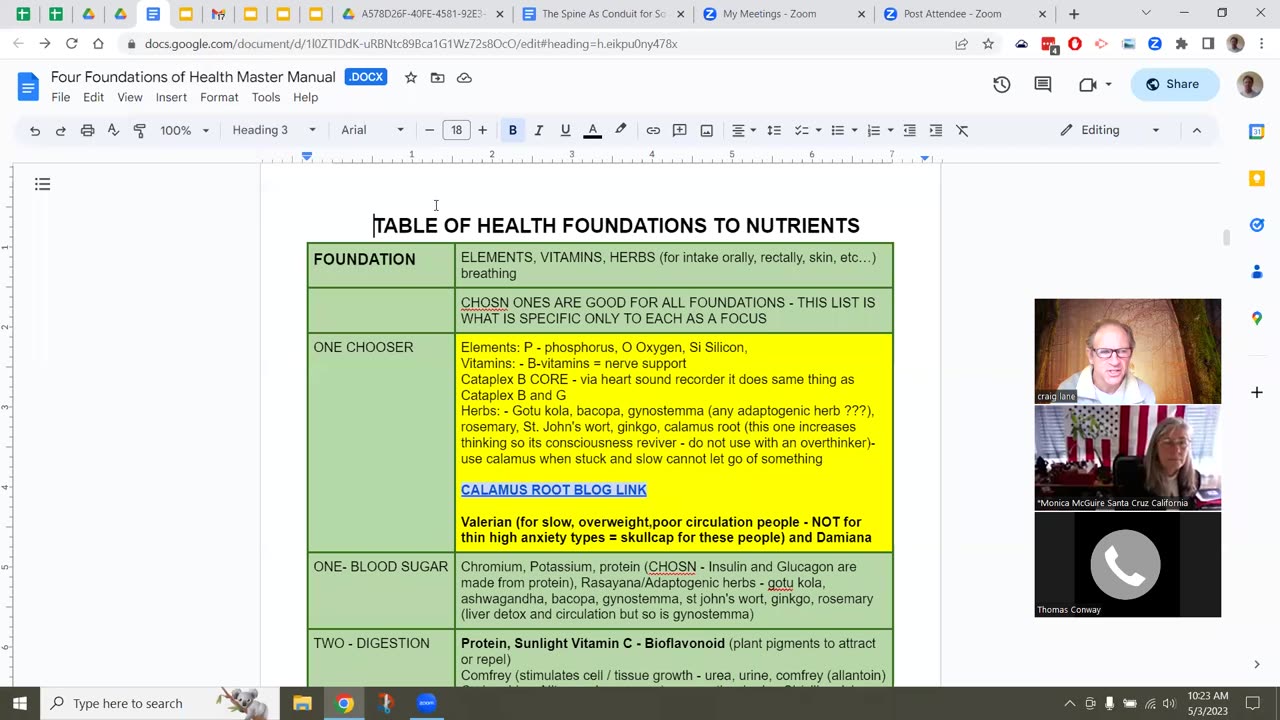Move document using the folder icon
The height and width of the screenshot is (720, 1280).
[437, 77]
